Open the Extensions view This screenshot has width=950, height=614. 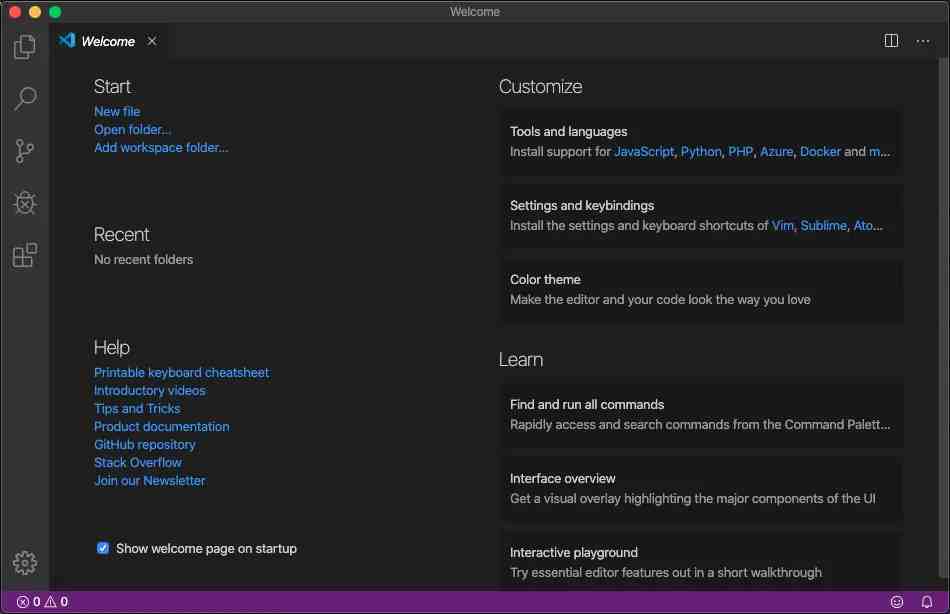coord(24,255)
